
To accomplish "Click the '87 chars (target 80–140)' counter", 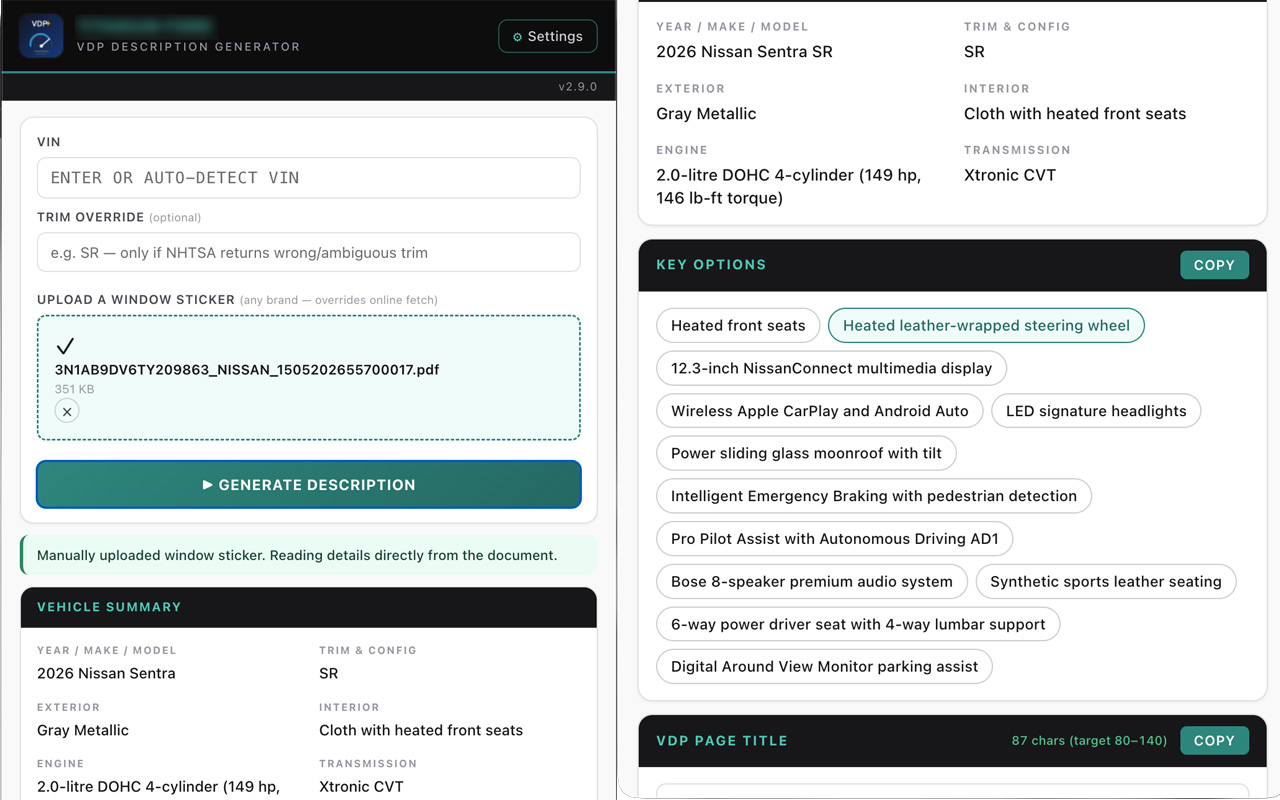I will tap(1089, 741).
